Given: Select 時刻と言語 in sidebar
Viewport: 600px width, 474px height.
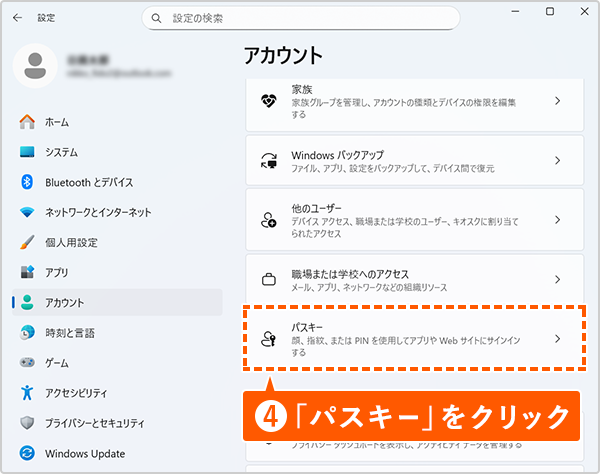Looking at the screenshot, I should 69,332.
